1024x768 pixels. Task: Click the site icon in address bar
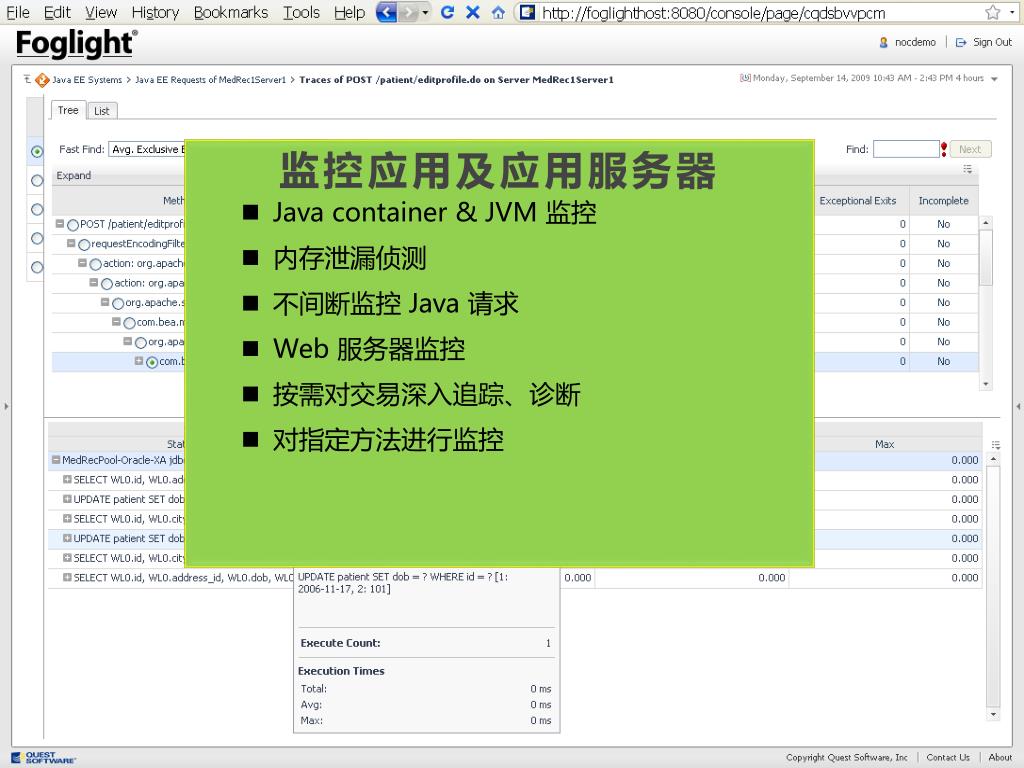pos(528,12)
